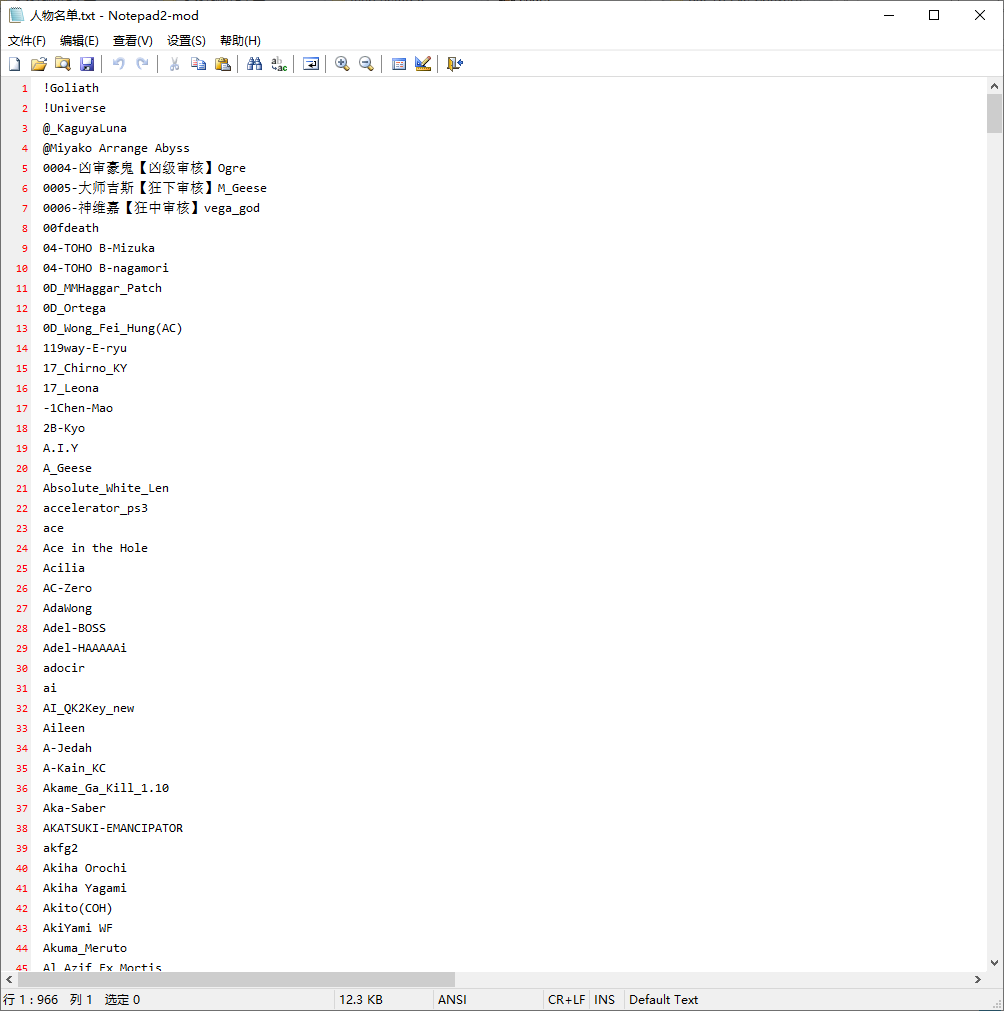The width and height of the screenshot is (1004, 1011).
Task: Toggle word wrap from the toolbar
Action: (x=311, y=64)
